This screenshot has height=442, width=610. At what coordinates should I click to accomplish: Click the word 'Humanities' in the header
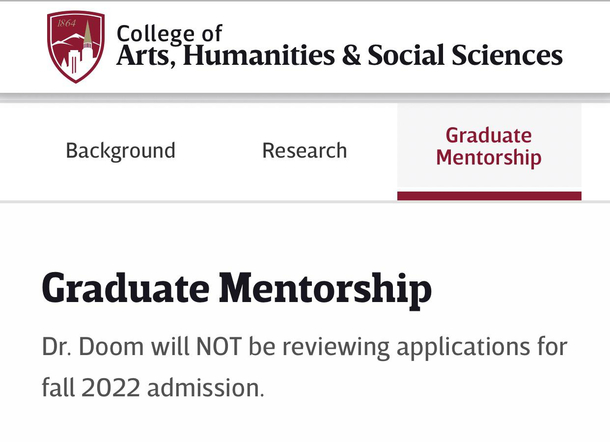[x=259, y=55]
